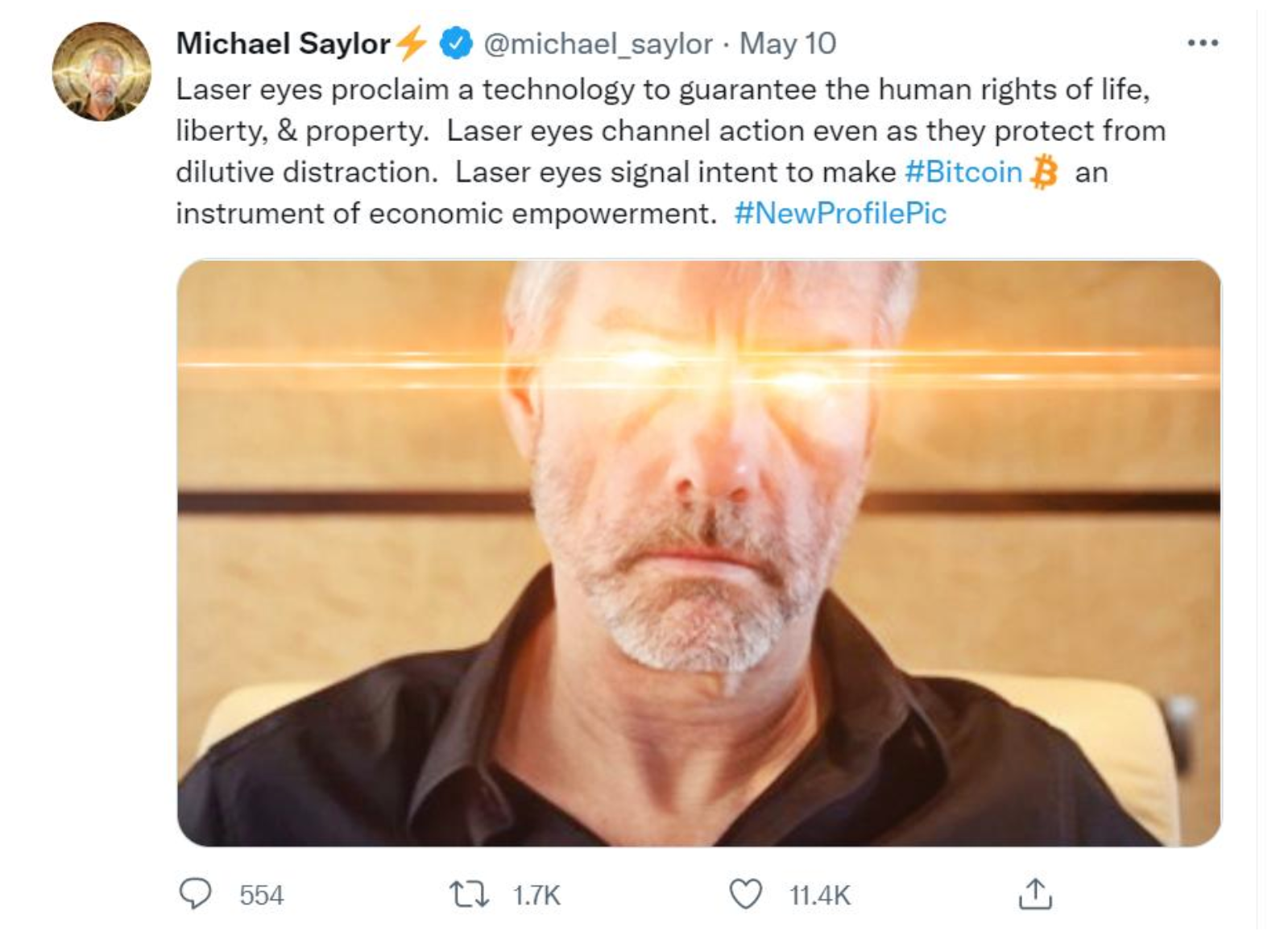Click the reply speech bubble icon
Screen dimensions: 1276x952
[x=194, y=894]
